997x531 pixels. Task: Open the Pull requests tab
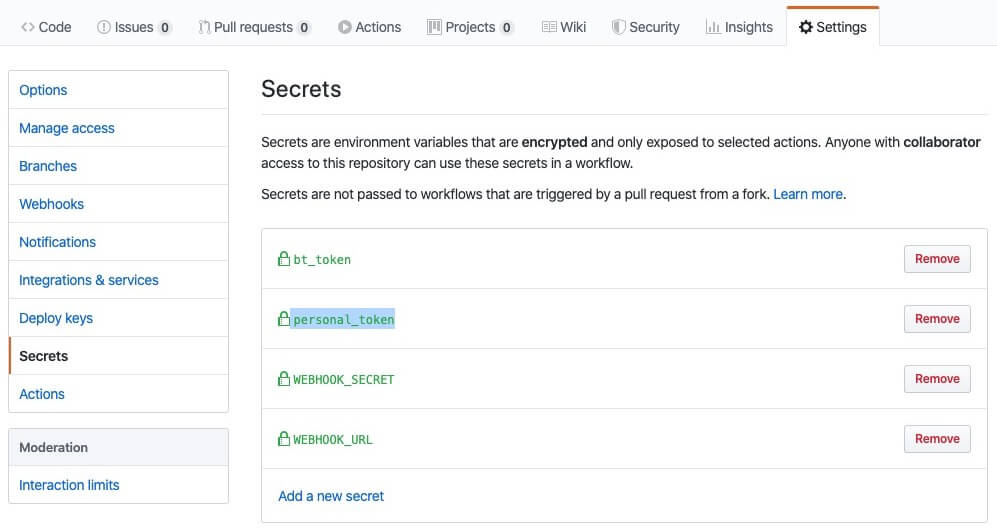pos(255,27)
